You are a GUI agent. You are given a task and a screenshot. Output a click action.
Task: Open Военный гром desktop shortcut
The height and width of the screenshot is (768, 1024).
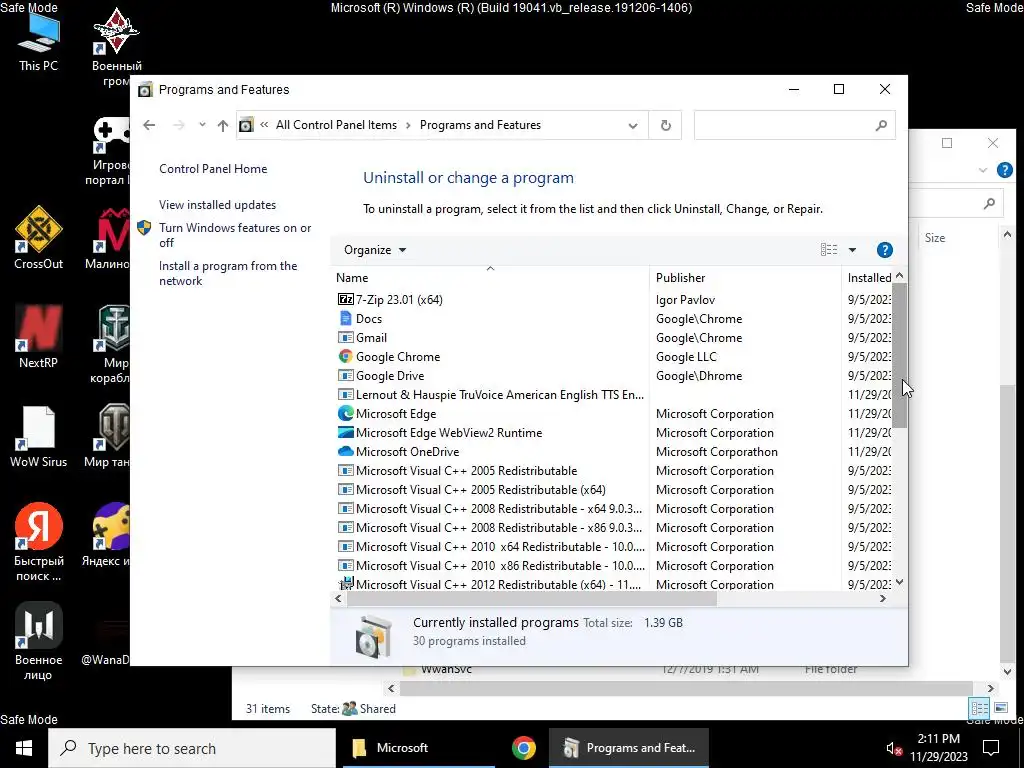116,48
